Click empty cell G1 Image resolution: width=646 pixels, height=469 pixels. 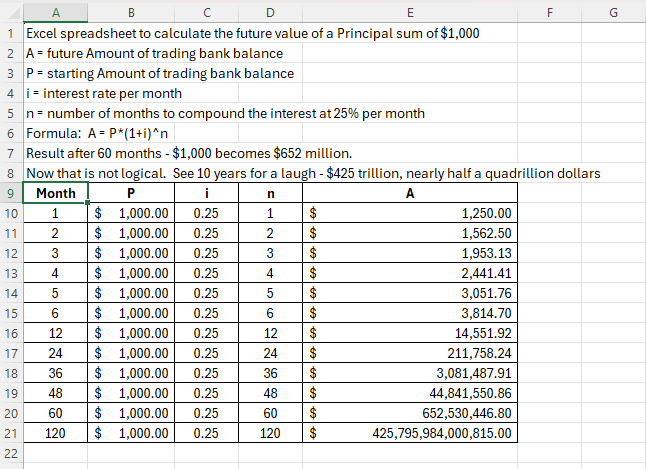pos(613,33)
